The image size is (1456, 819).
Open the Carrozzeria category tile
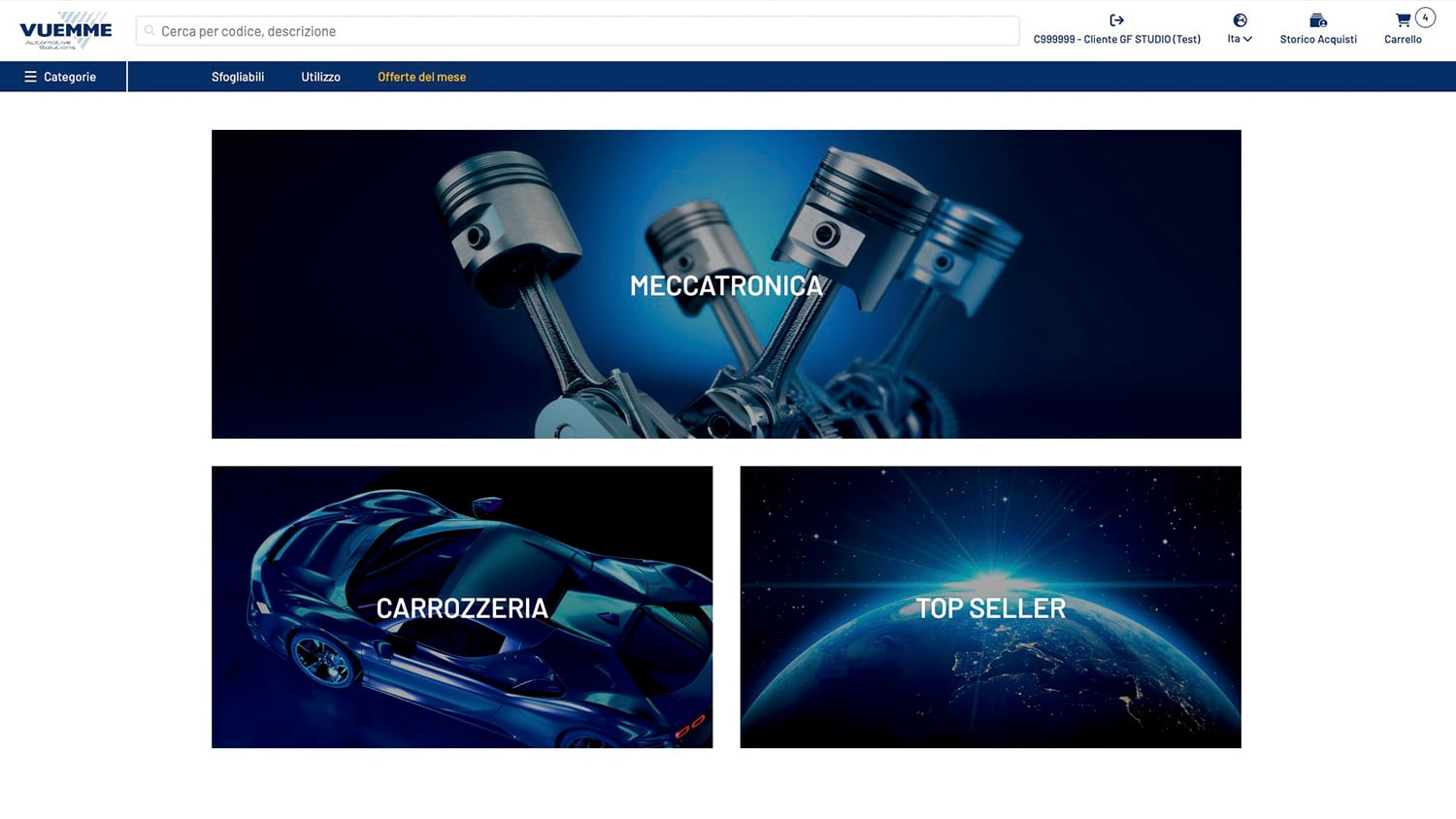pyautogui.click(x=462, y=607)
